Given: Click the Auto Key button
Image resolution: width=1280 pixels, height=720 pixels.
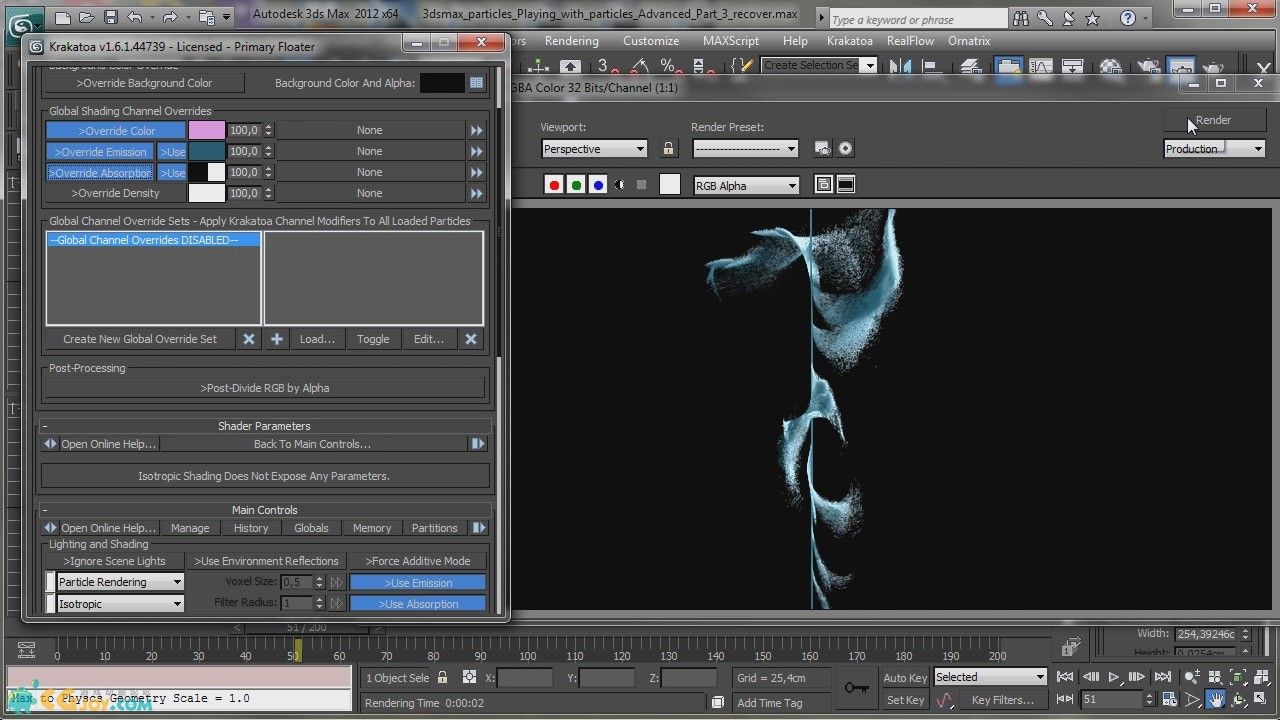Looking at the screenshot, I should pyautogui.click(x=905, y=678).
